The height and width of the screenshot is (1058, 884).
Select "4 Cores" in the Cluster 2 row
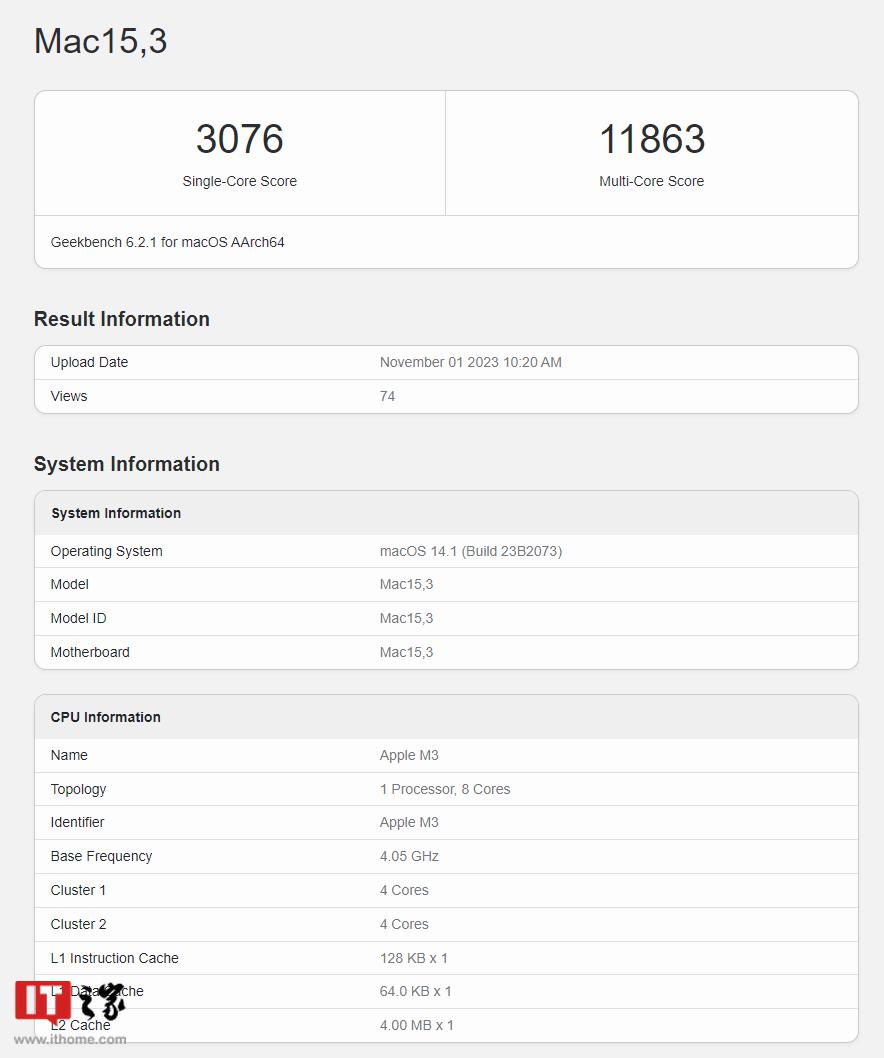[404, 924]
